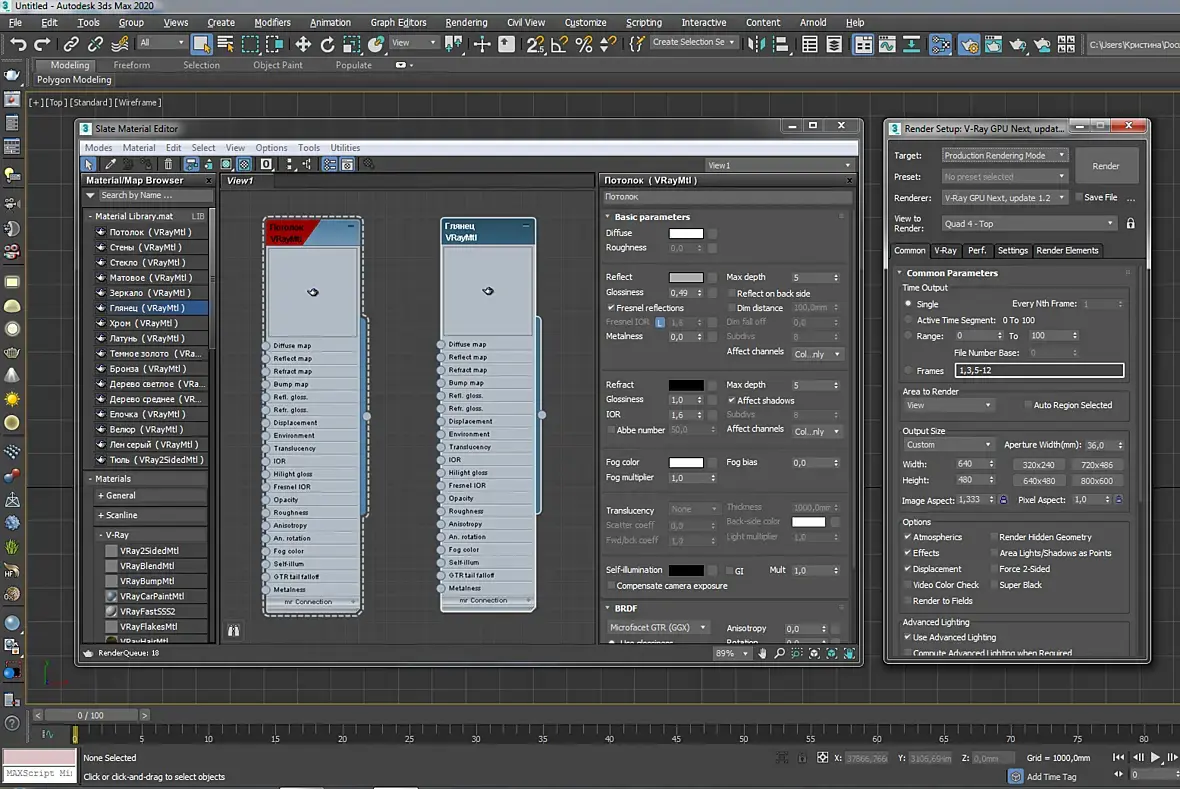Click the Diffuse white color swatch
This screenshot has width=1180, height=789.
(x=686, y=233)
